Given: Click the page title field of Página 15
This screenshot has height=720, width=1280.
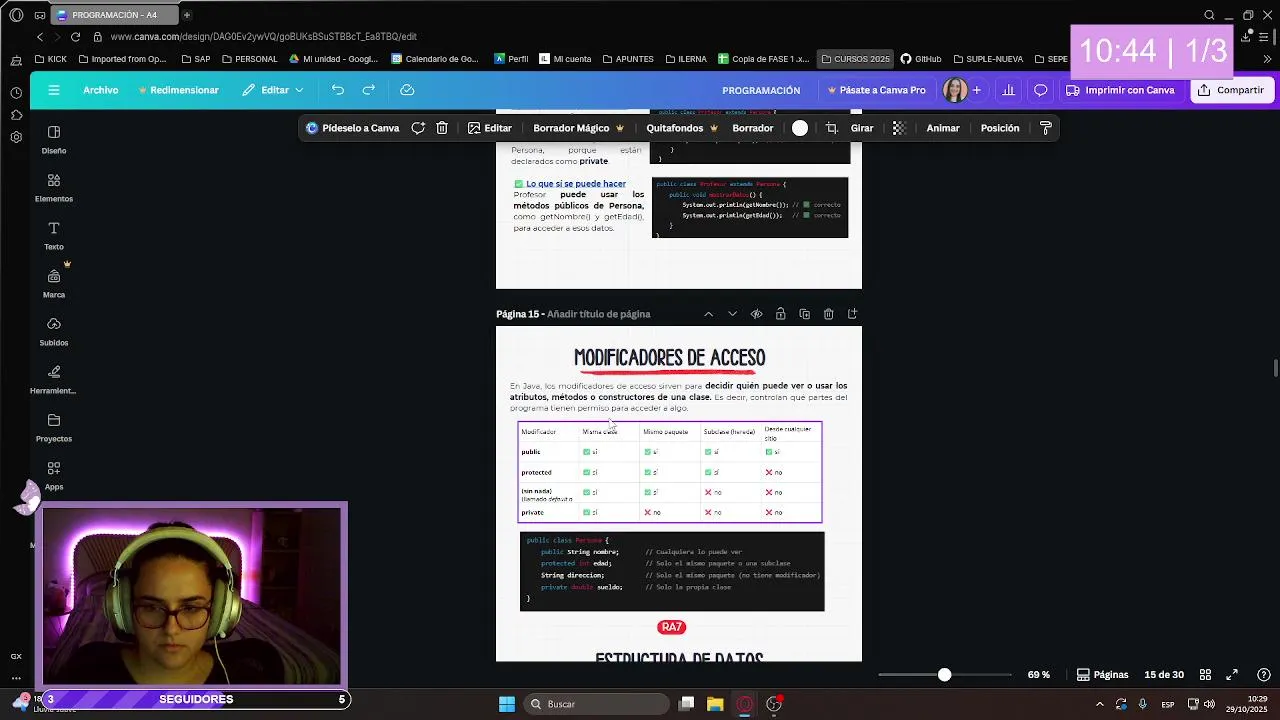Looking at the screenshot, I should [x=599, y=314].
